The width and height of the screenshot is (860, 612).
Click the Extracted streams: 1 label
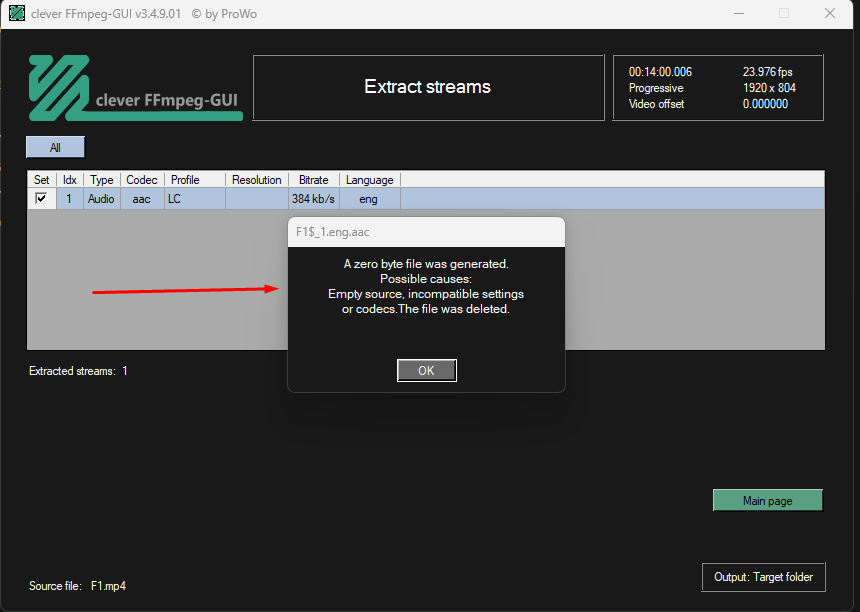point(78,371)
